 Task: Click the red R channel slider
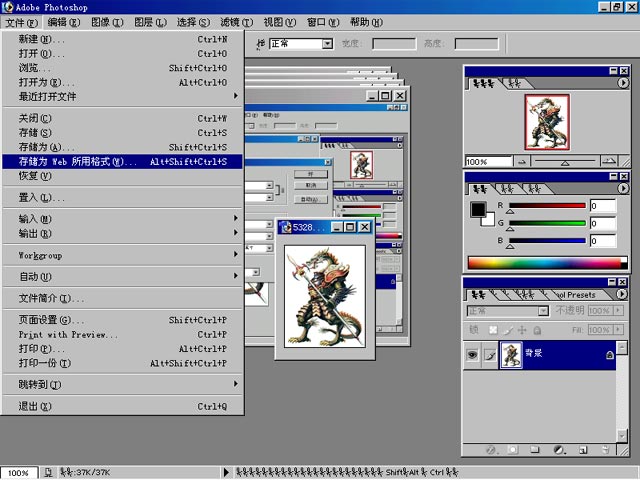point(547,207)
